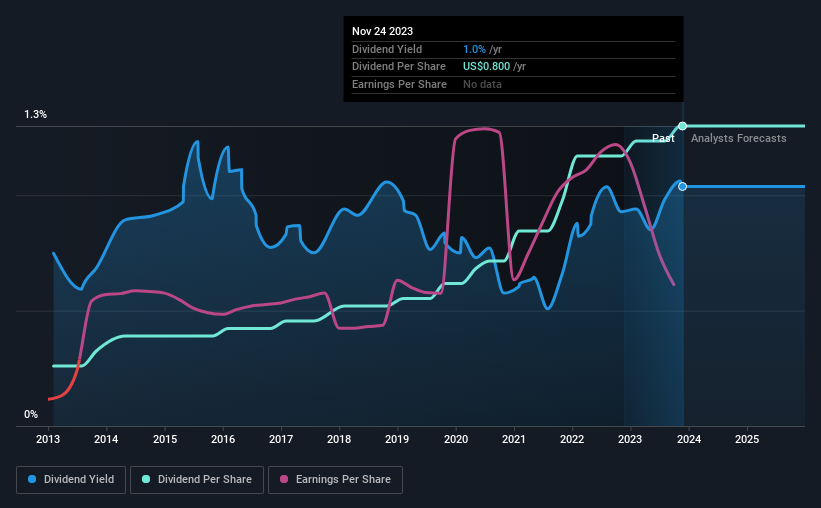Click the Analysts Forecasts label
Image resolution: width=821 pixels, height=508 pixels.
click(x=738, y=138)
